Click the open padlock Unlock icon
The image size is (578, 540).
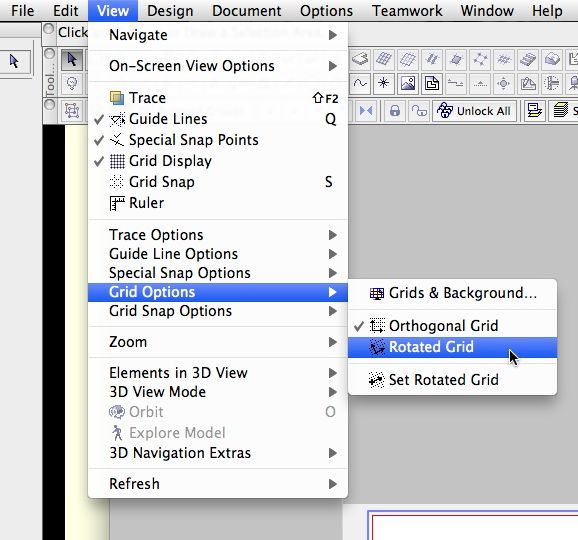click(x=419, y=111)
